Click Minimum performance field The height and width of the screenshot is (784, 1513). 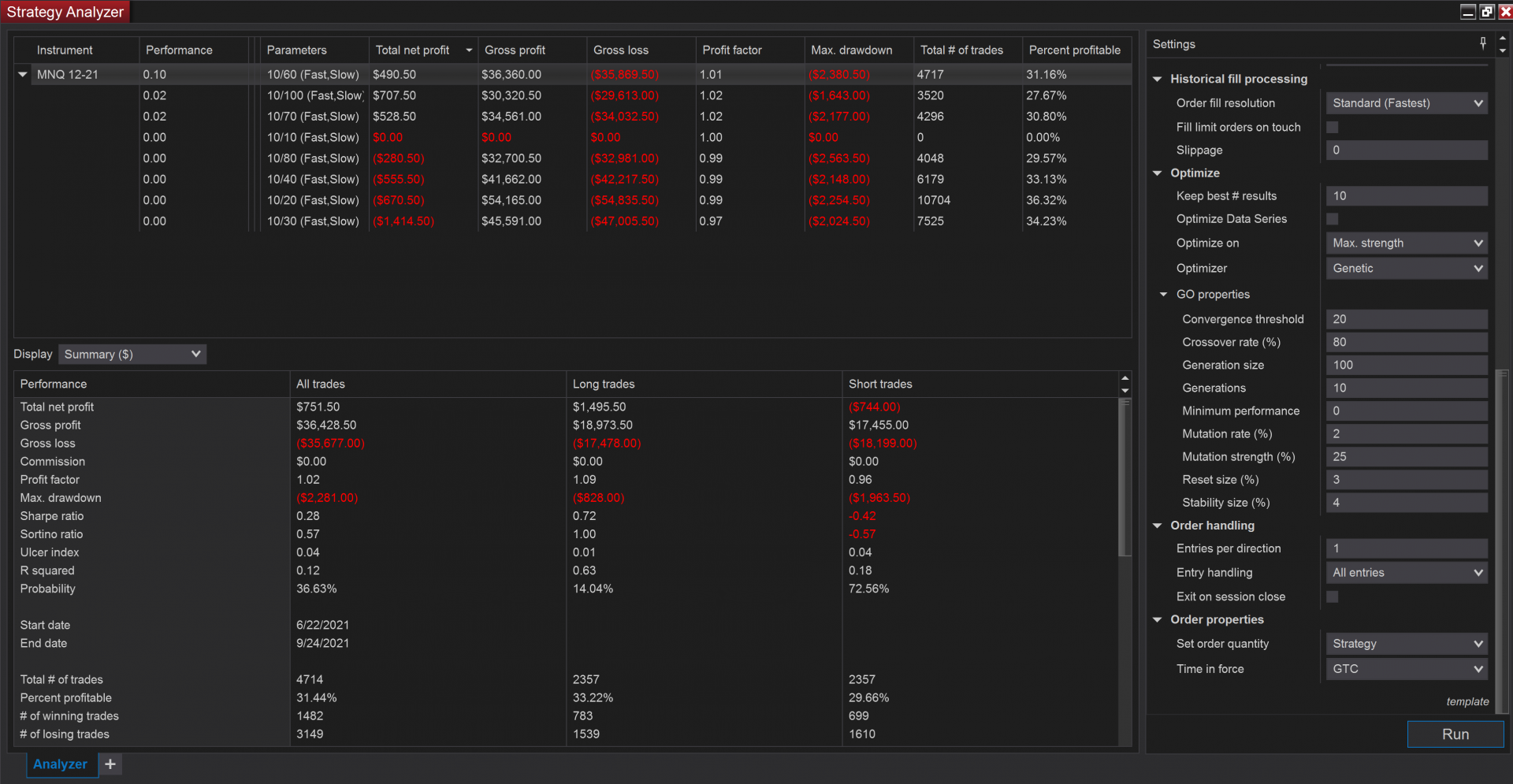coord(1407,411)
